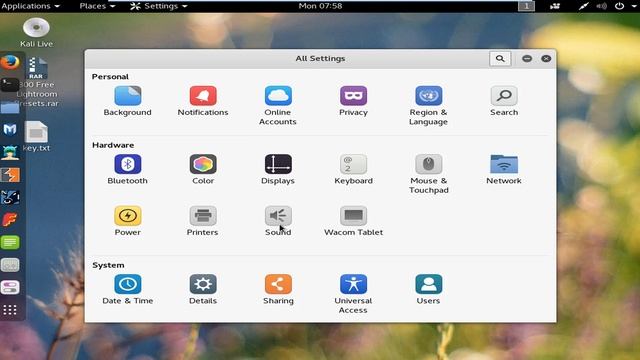The width and height of the screenshot is (640, 360).
Task: Open Displays settings
Action: [278, 169]
